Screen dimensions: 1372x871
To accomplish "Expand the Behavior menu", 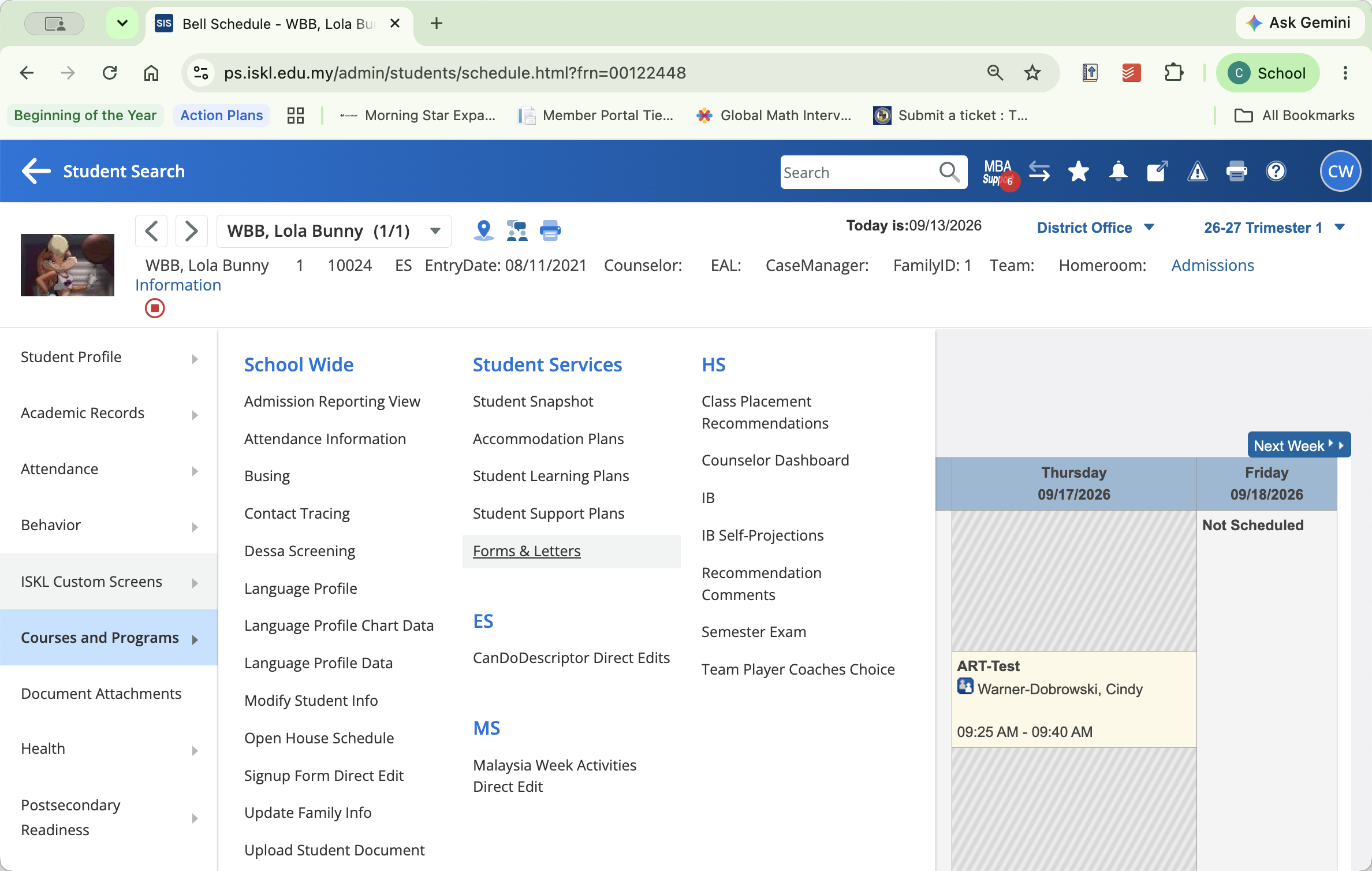I will click(x=109, y=526).
